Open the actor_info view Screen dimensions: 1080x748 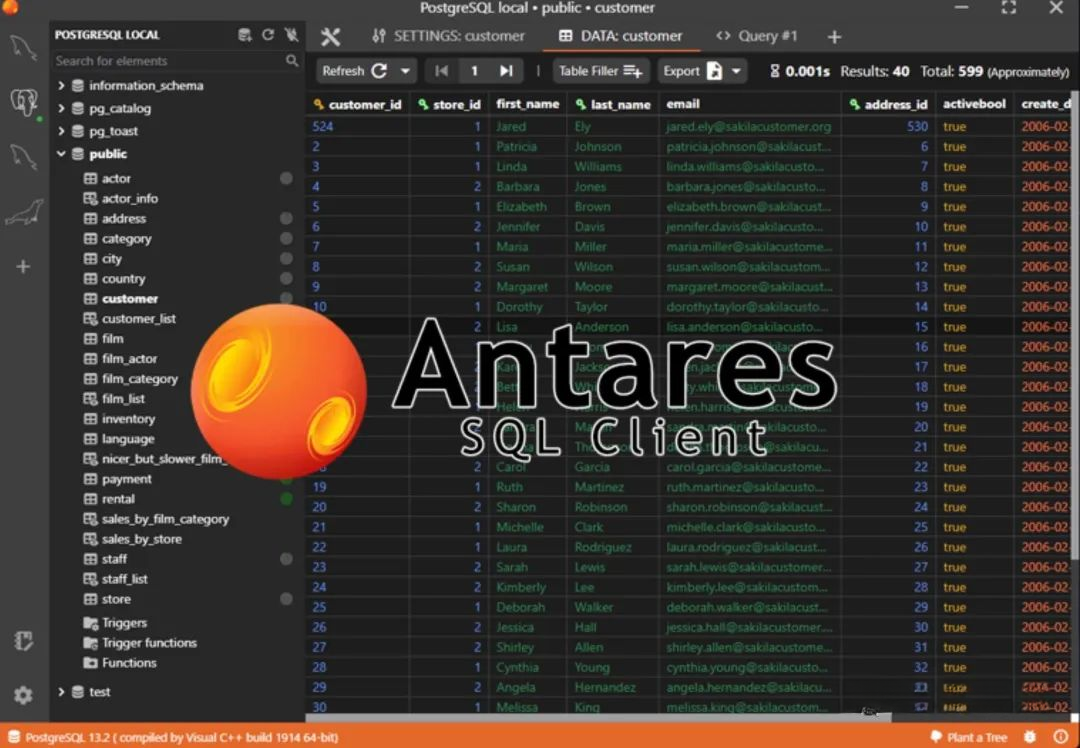[x=129, y=198]
